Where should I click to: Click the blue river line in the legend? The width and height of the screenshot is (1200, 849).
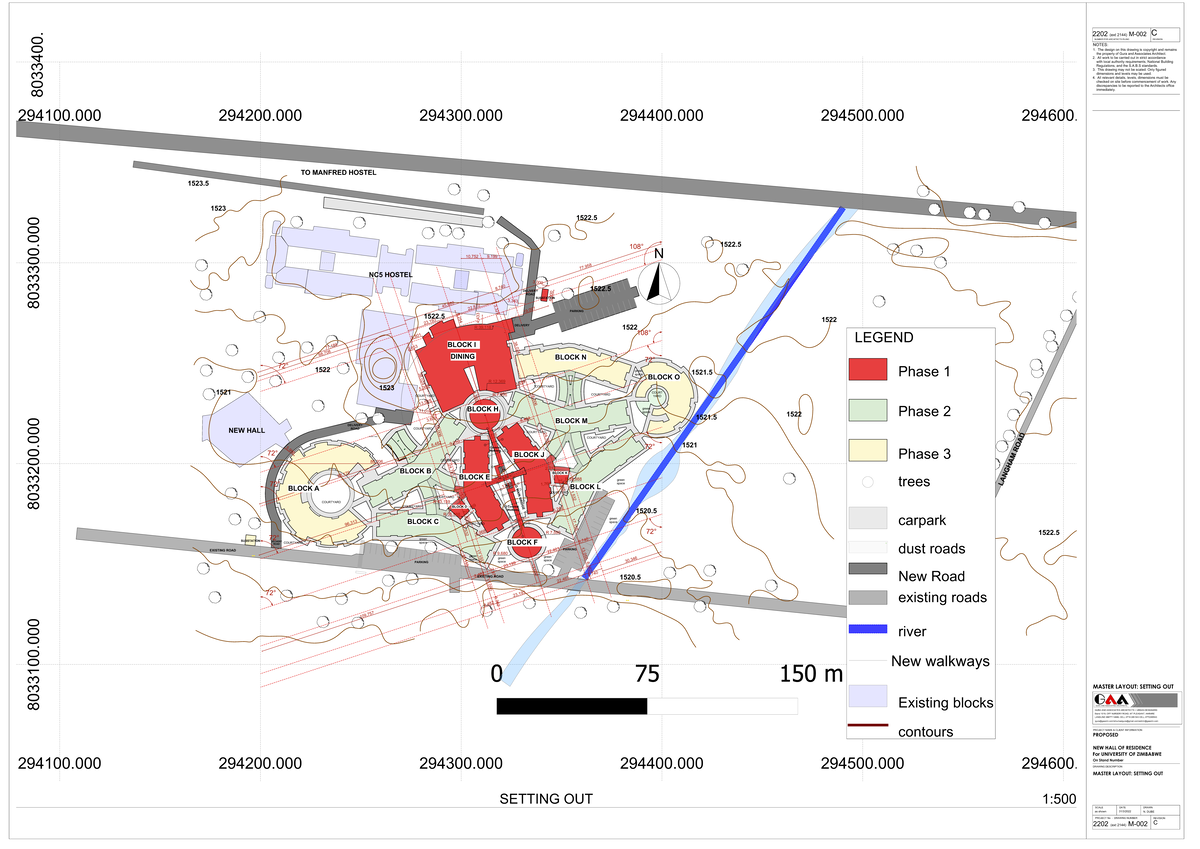click(866, 631)
